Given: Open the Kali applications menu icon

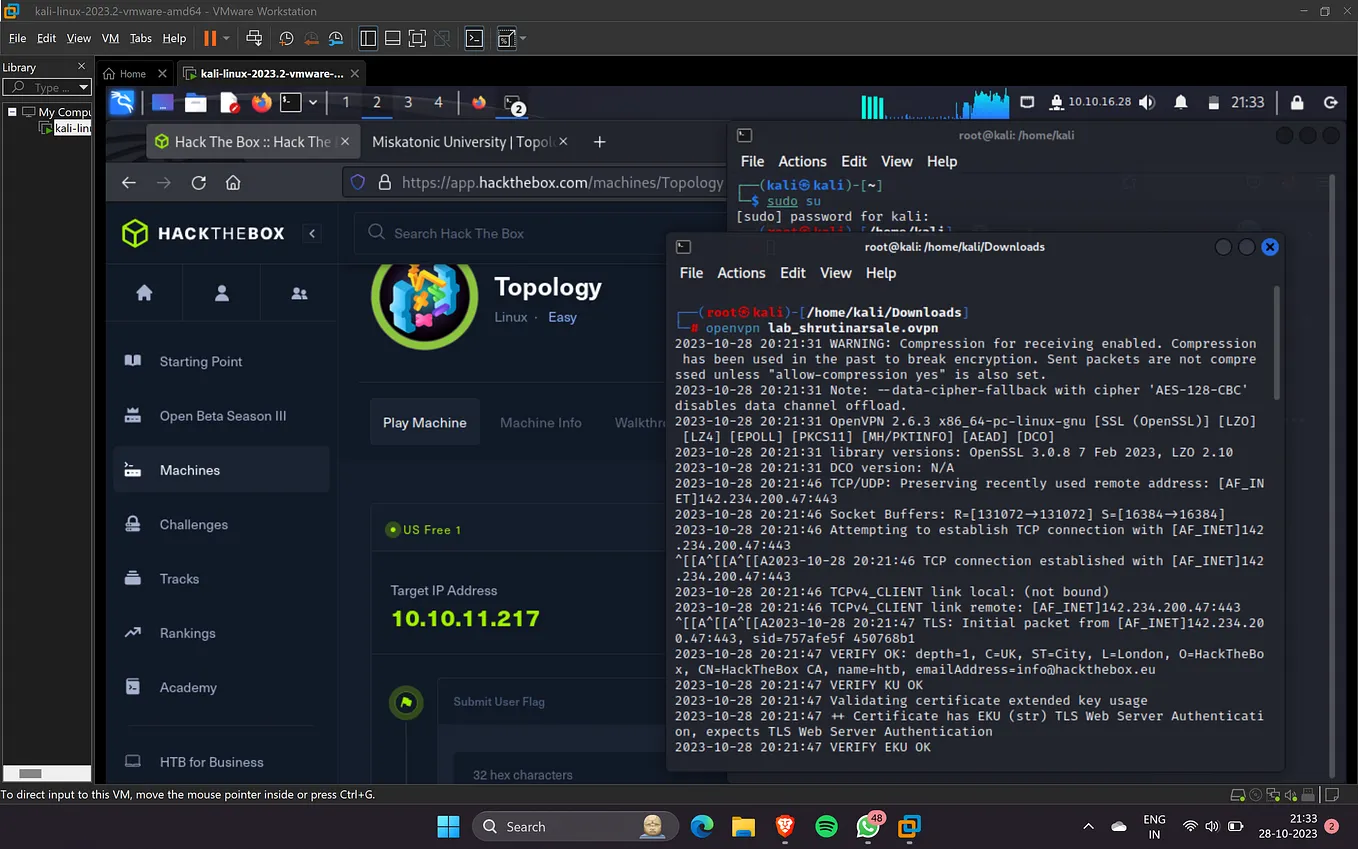Looking at the screenshot, I should coord(122,102).
